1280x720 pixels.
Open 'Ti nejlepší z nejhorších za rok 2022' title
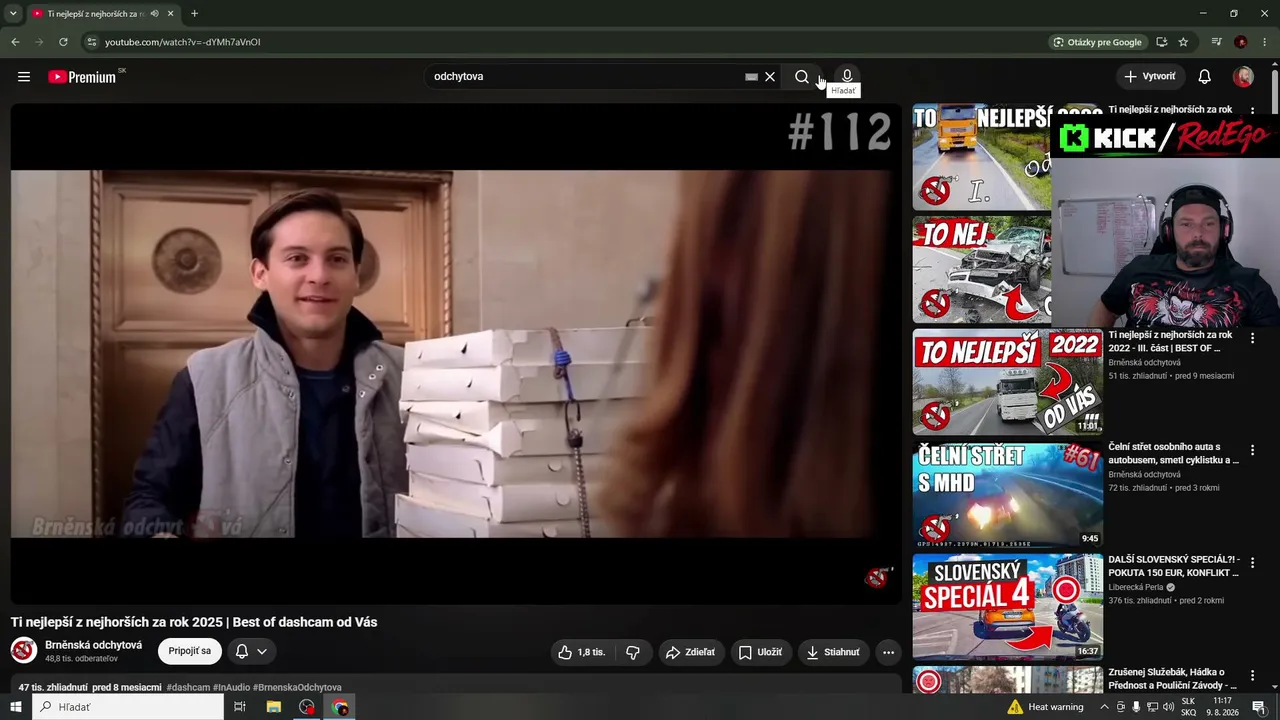point(1170,342)
